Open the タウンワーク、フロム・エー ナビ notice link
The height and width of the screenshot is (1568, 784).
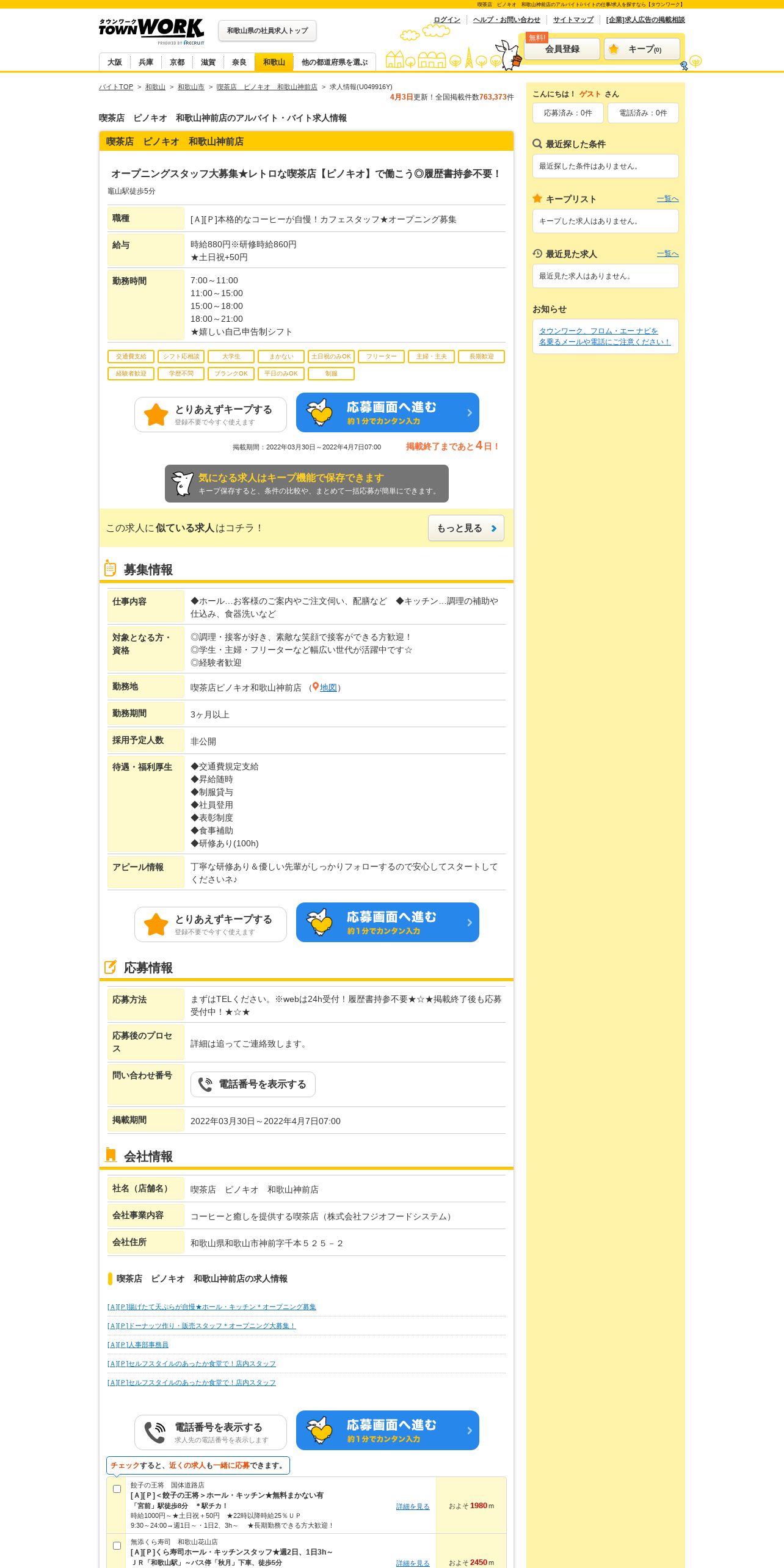coord(604,336)
